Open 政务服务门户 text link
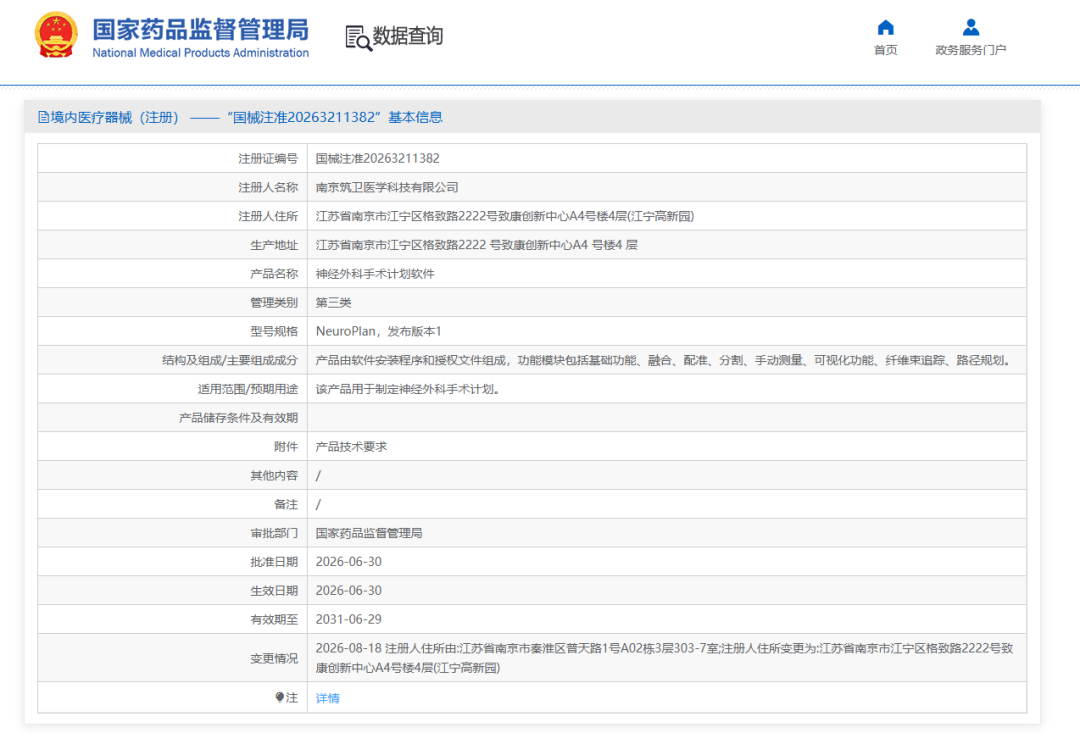1080x744 pixels. (x=970, y=50)
